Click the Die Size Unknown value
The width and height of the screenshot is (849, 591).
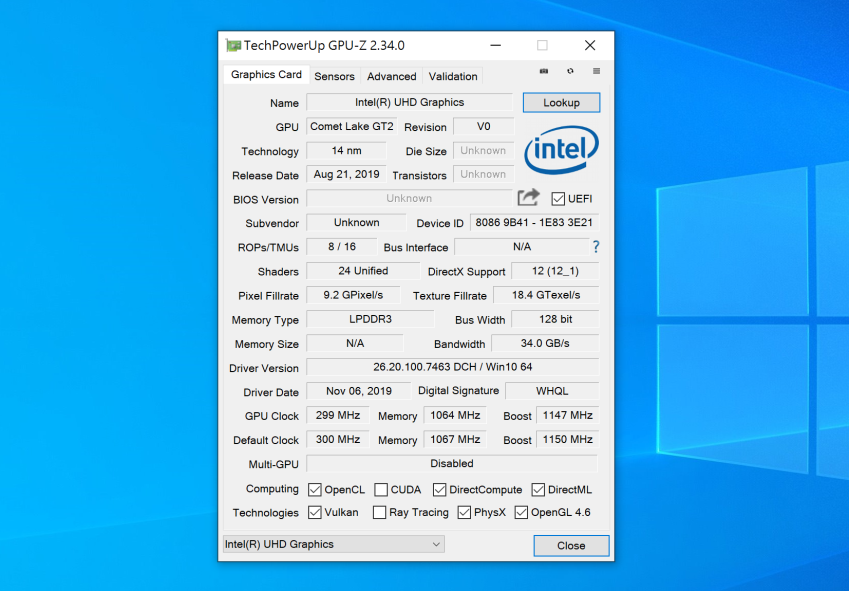coord(483,150)
